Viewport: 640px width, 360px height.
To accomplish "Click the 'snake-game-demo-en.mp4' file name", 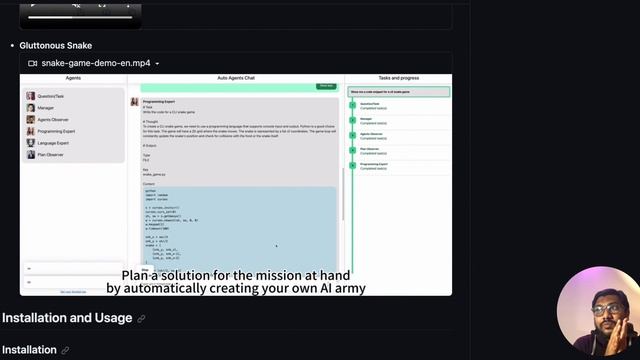I will tap(96, 63).
